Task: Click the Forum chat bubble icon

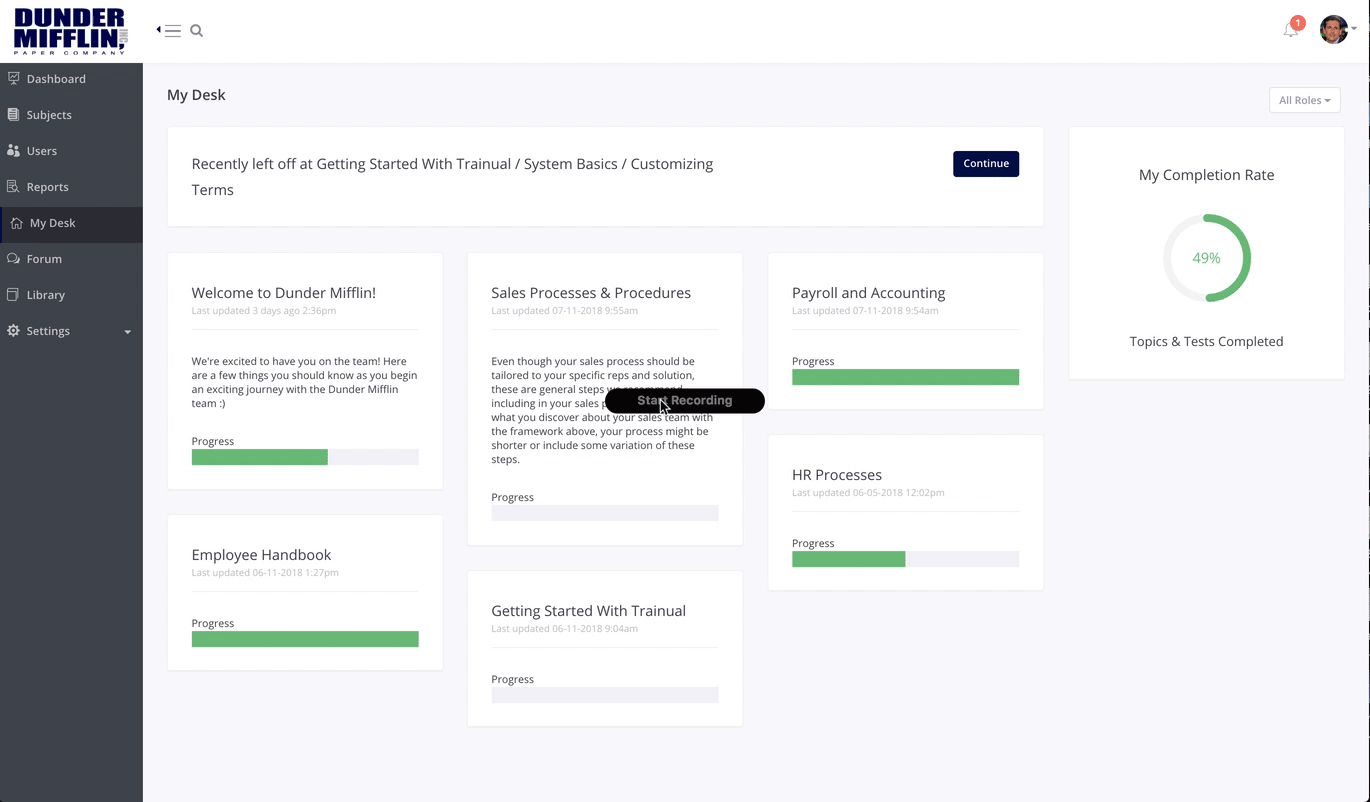Action: point(13,258)
